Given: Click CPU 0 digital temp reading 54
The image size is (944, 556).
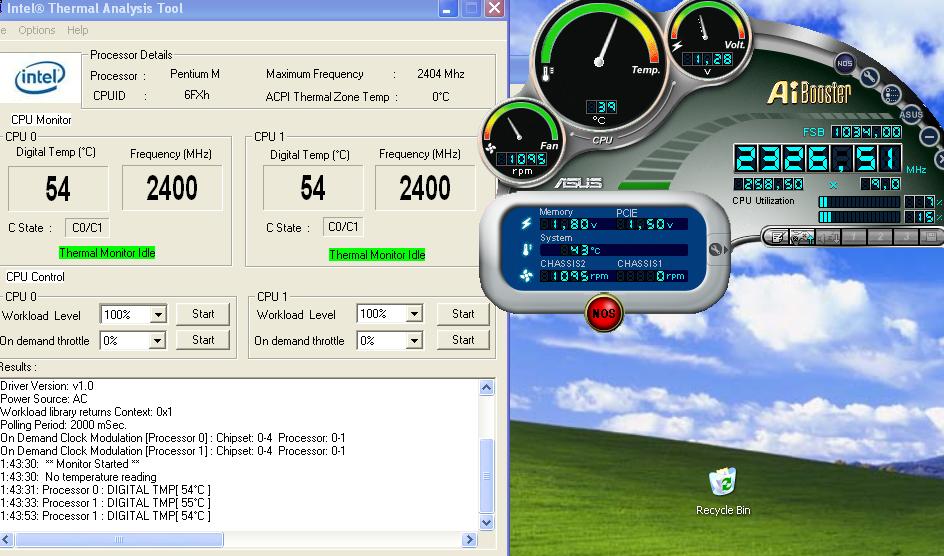Looking at the screenshot, I should point(58,188).
